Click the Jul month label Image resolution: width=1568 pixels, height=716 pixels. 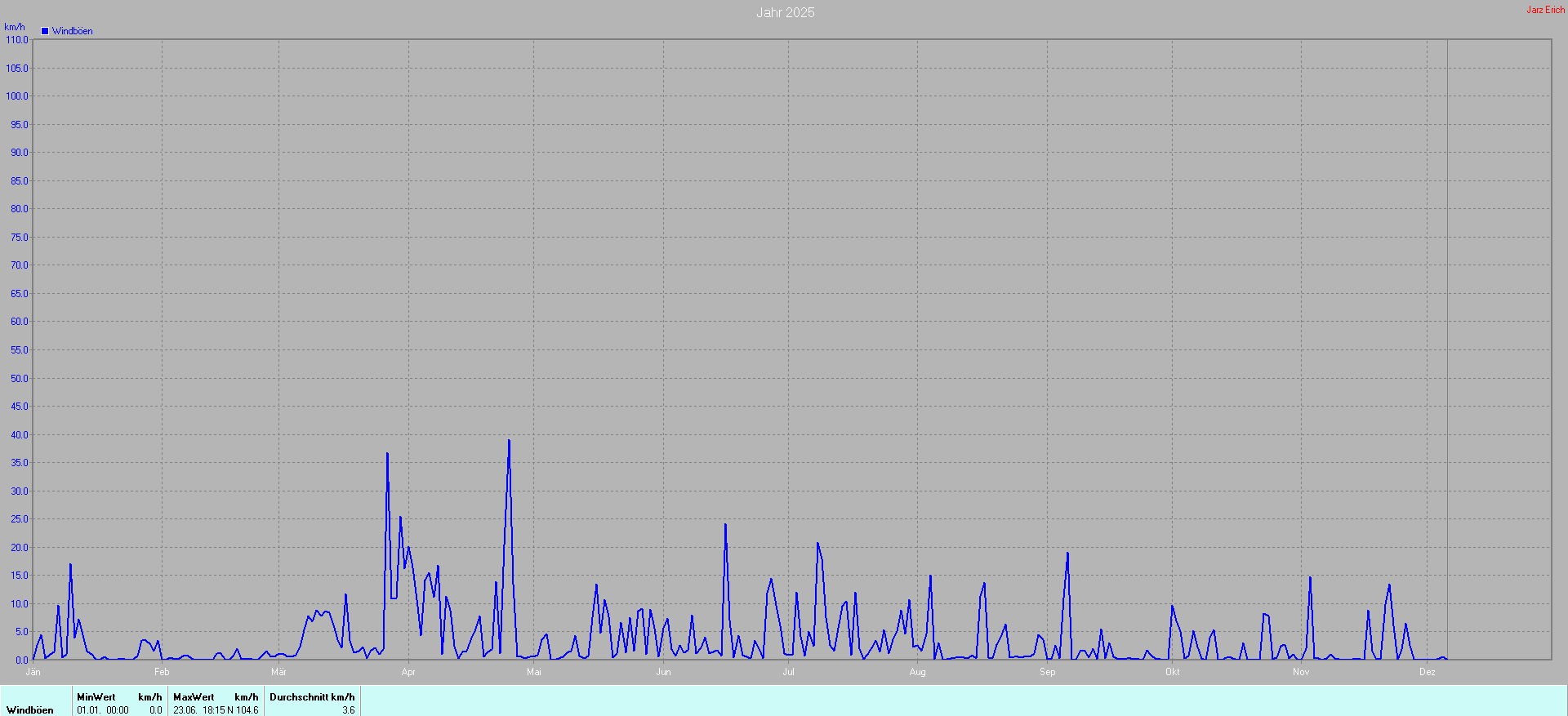click(x=788, y=672)
